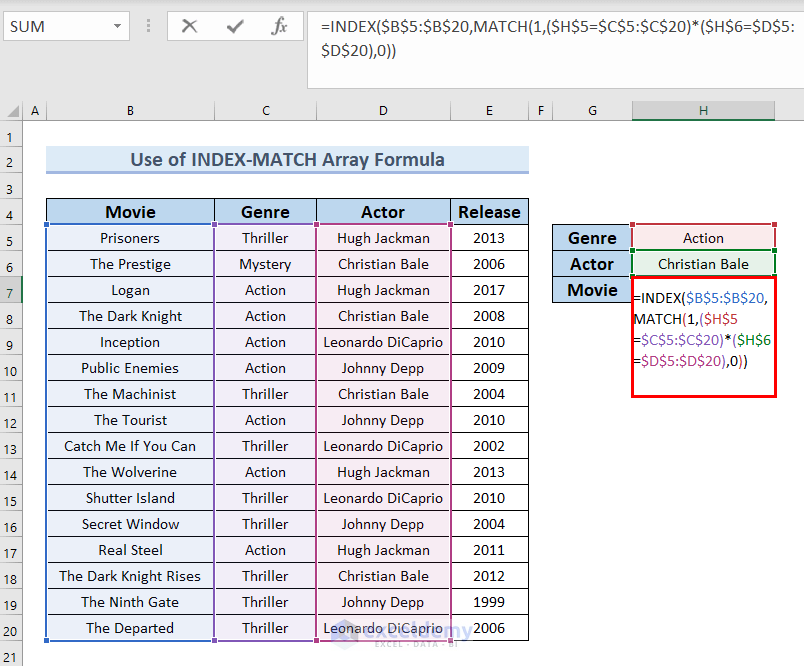Select the green Christian Bale criteria cell
This screenshot has width=804, height=666.
[x=703, y=264]
